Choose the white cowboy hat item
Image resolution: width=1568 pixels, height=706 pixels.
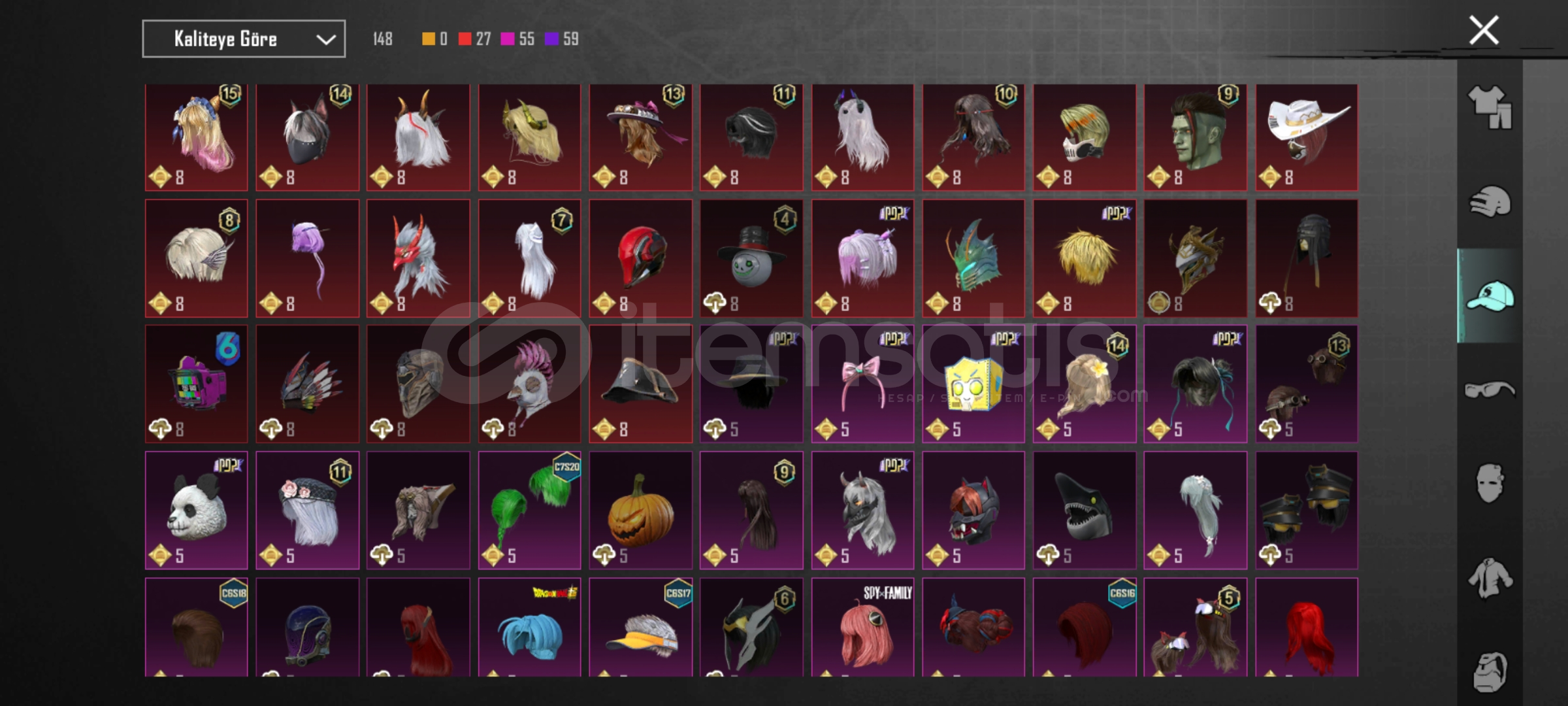[1307, 137]
